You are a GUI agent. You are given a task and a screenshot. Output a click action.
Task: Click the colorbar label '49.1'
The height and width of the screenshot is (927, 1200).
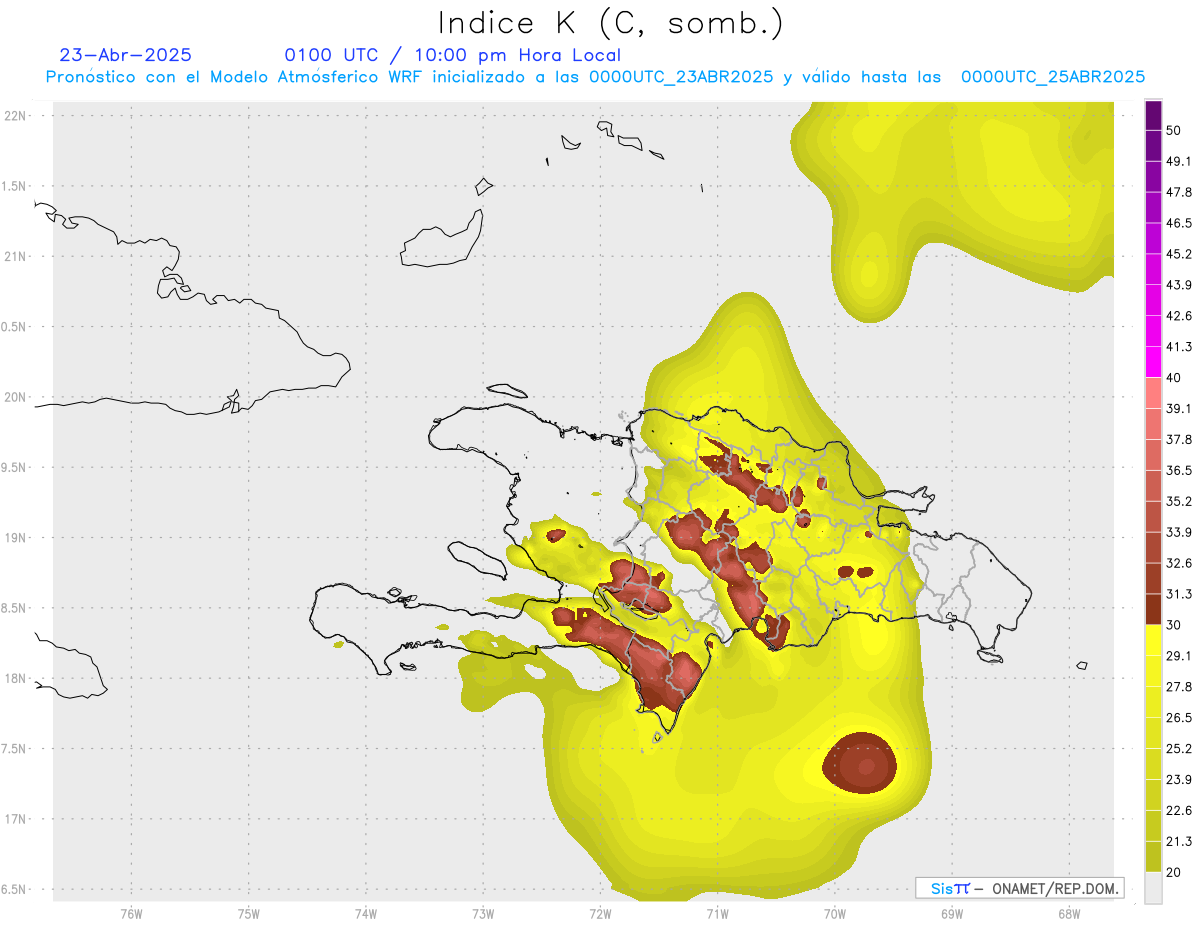tap(1179, 161)
